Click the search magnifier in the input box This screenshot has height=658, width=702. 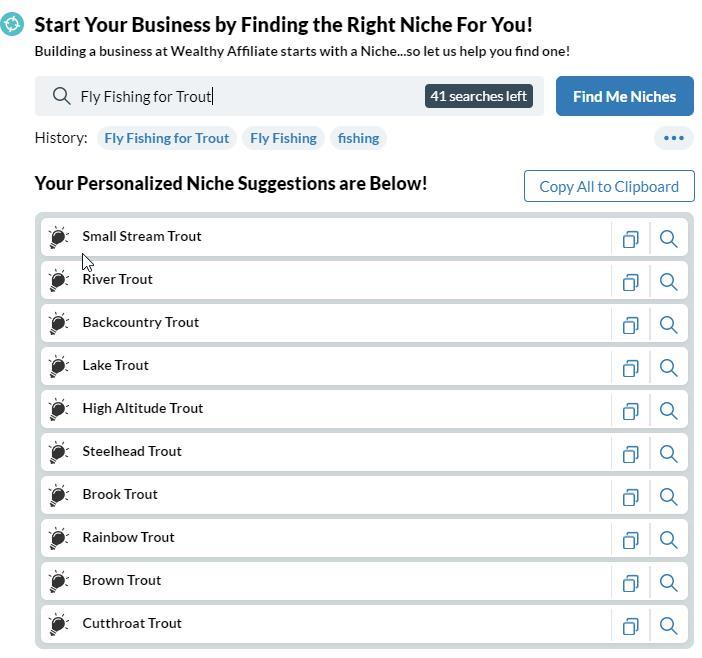point(61,96)
